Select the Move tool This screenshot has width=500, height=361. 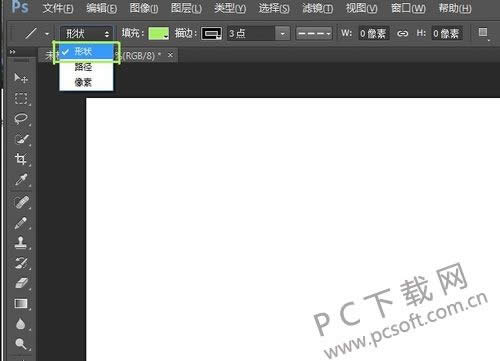click(21, 78)
